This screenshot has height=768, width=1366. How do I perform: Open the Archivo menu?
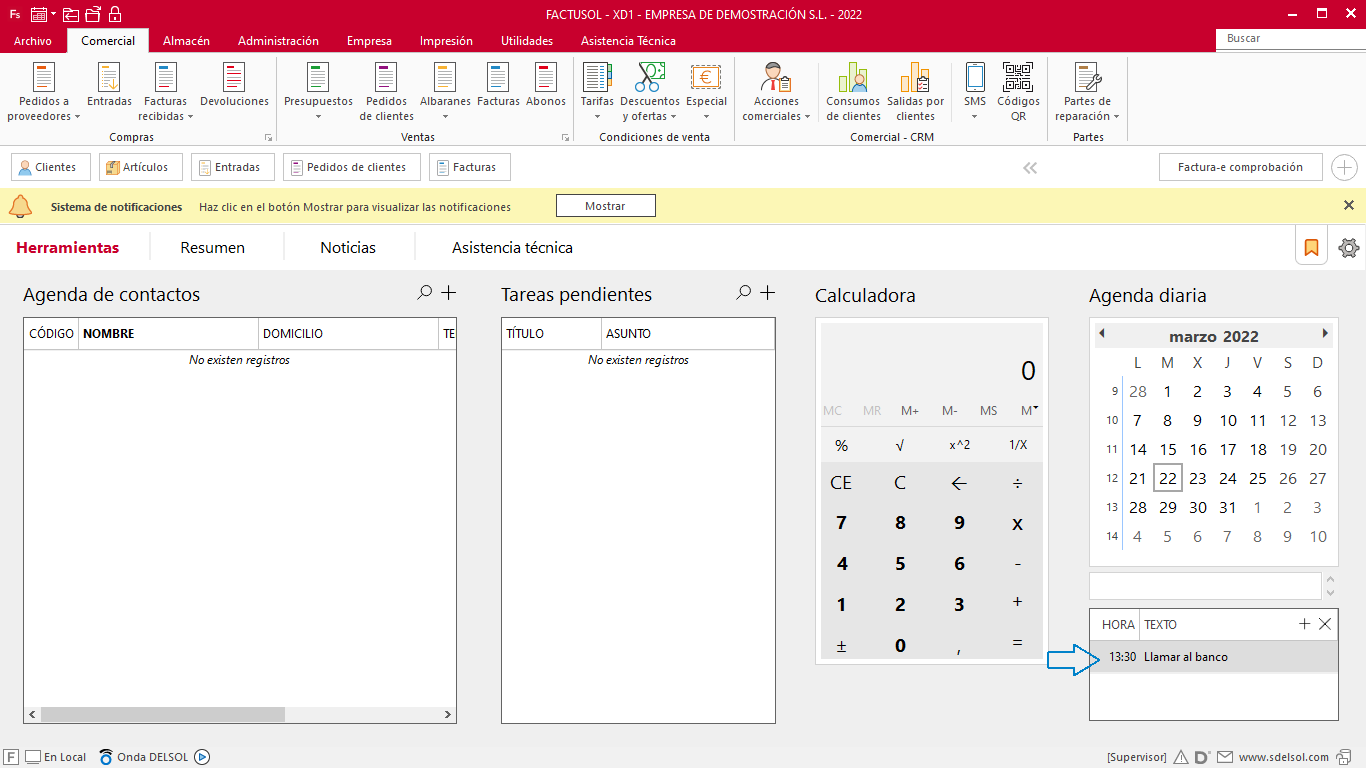(x=33, y=41)
